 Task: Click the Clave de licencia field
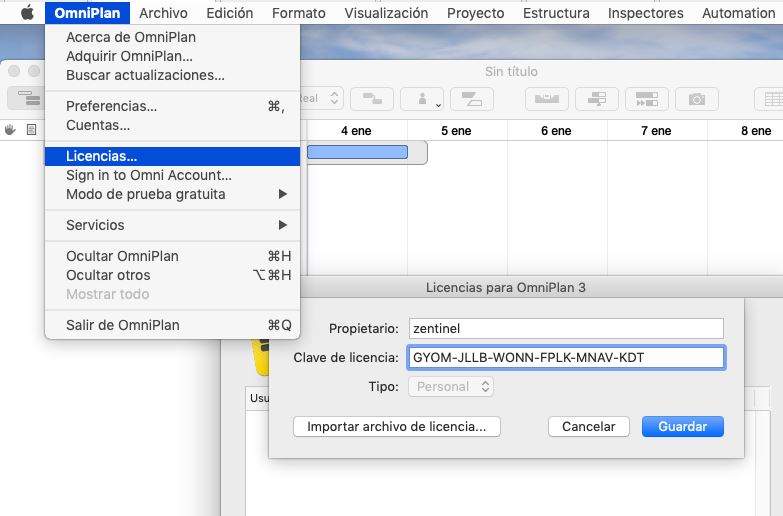[x=566, y=357]
